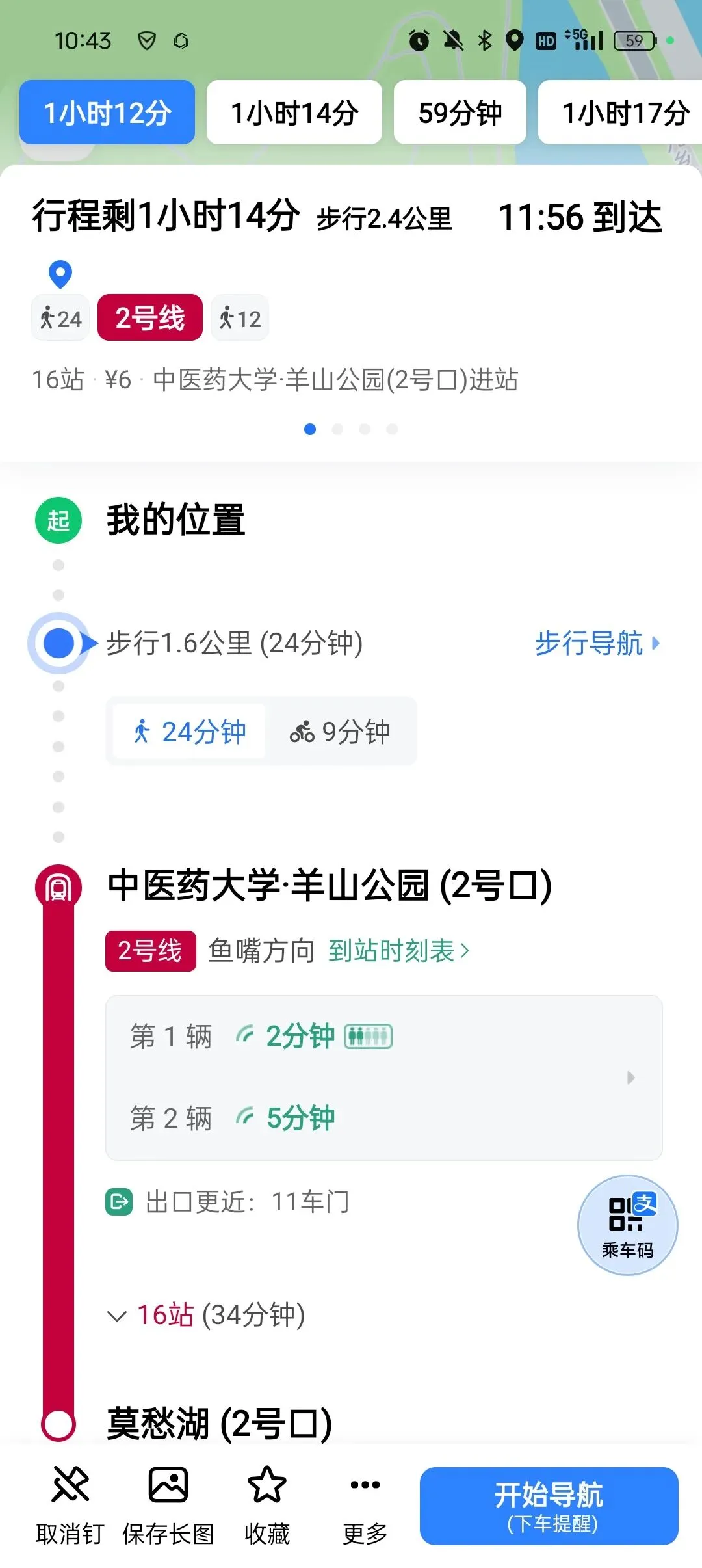Open the 乘车码 QR code button

tap(628, 1225)
